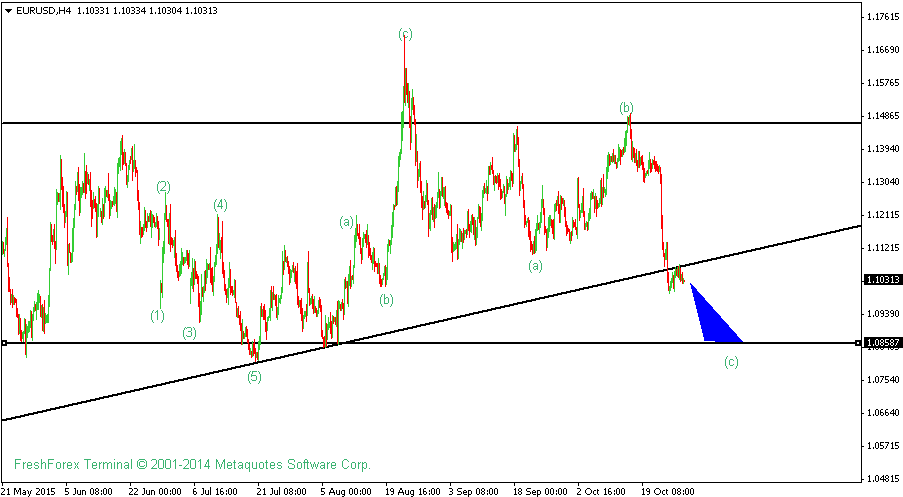Click the 18 Sep 00:00 date label
903x497 pixels.
(540, 491)
